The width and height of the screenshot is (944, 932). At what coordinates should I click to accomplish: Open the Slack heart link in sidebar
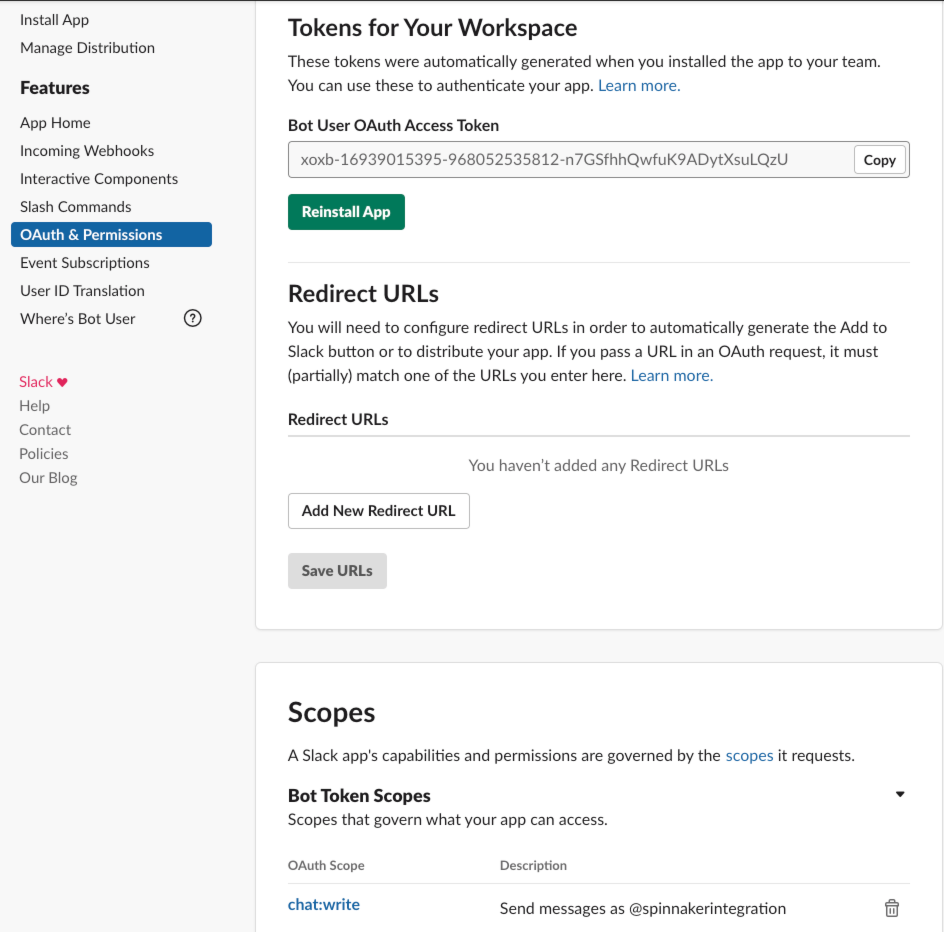pos(44,382)
